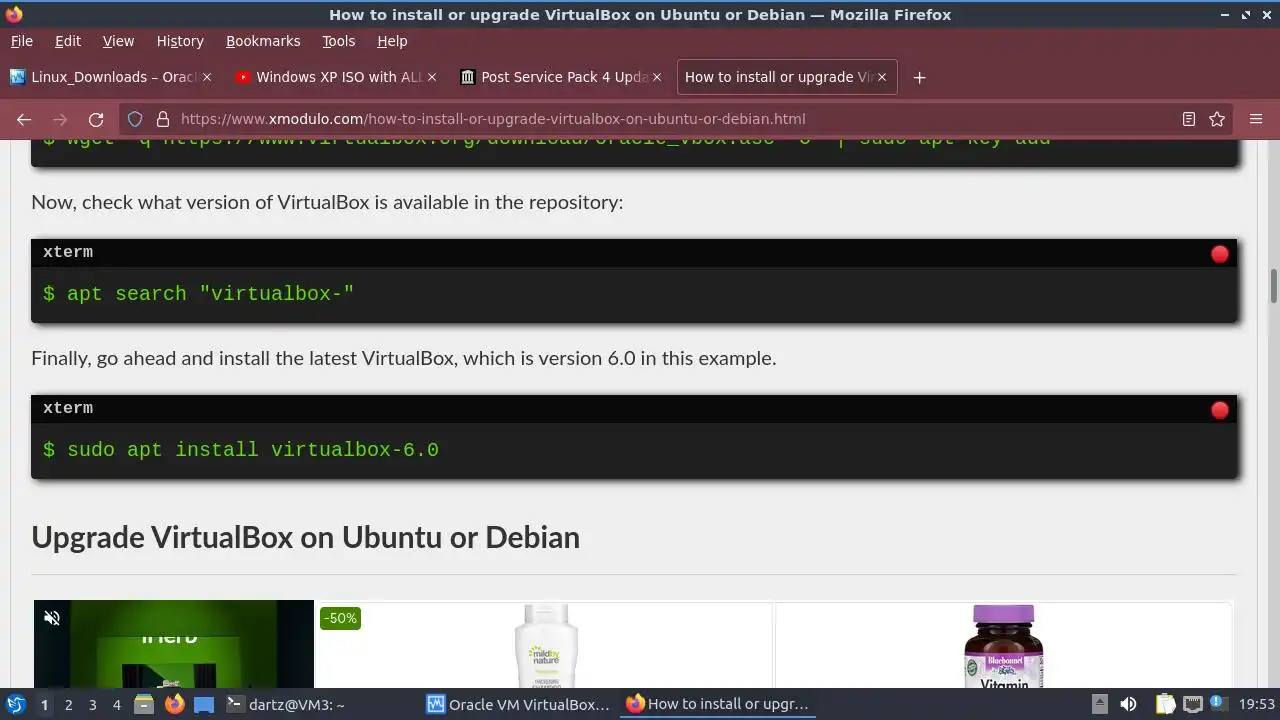1280x720 pixels.
Task: Open the Bluebonnet Vitamin bottle ad
Action: [1004, 644]
